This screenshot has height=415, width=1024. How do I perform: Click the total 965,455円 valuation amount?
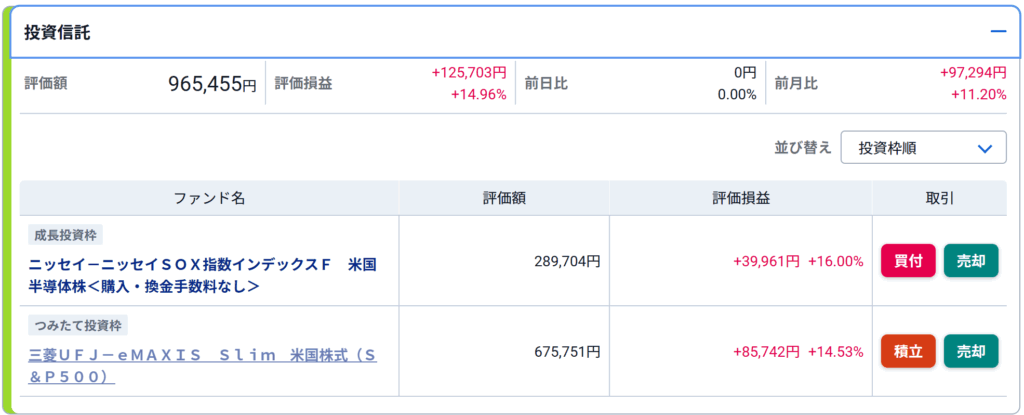pyautogui.click(x=212, y=84)
